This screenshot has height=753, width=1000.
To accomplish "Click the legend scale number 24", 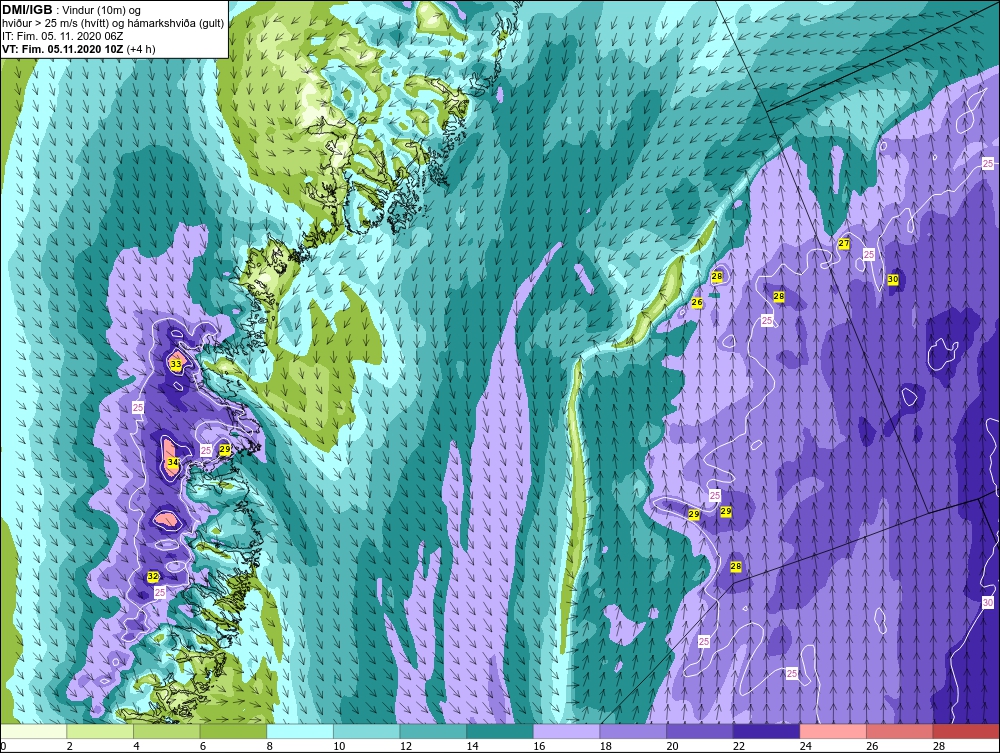I will 805,746.
